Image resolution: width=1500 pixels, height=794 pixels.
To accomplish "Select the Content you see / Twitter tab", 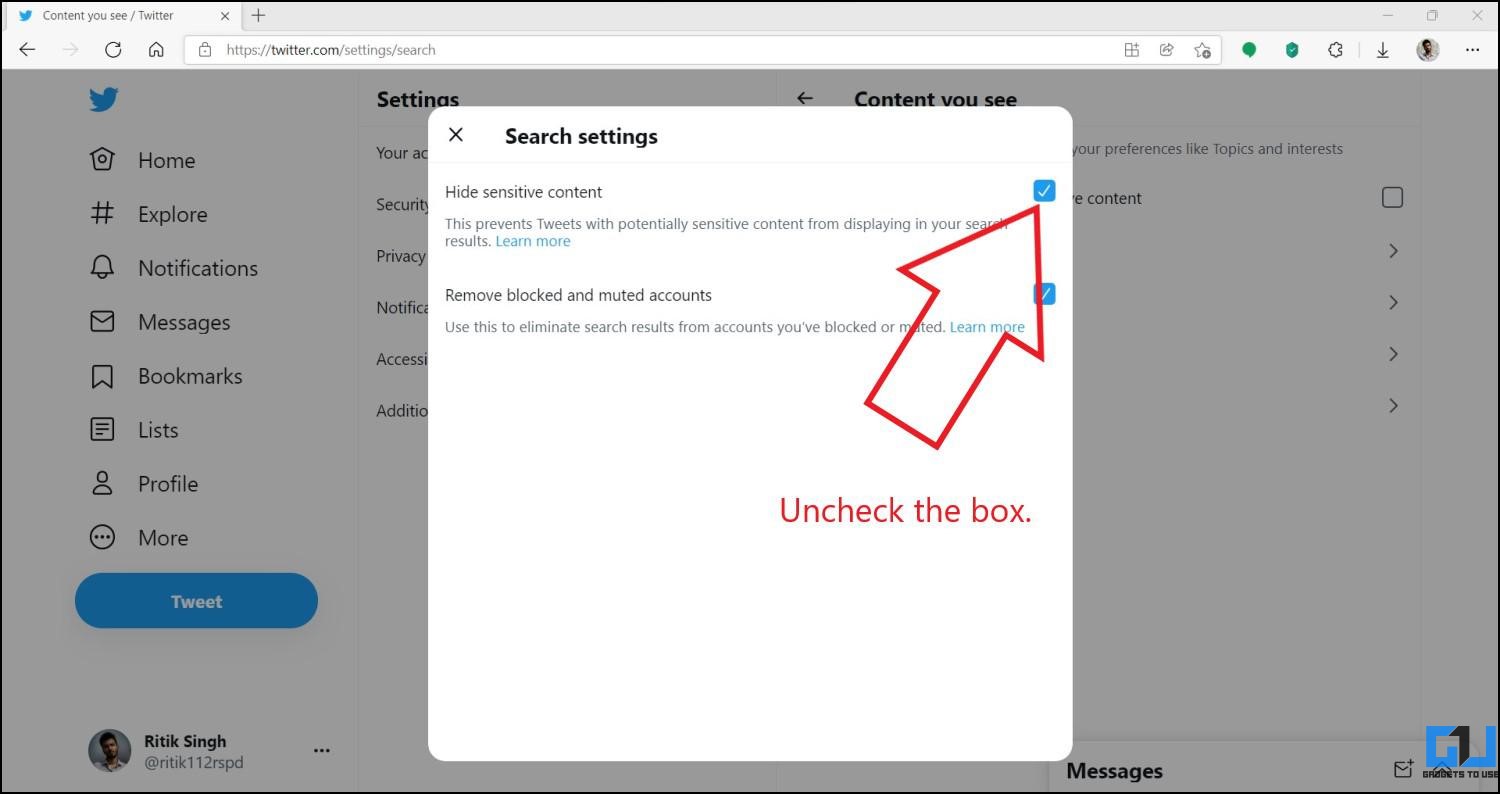I will [122, 16].
